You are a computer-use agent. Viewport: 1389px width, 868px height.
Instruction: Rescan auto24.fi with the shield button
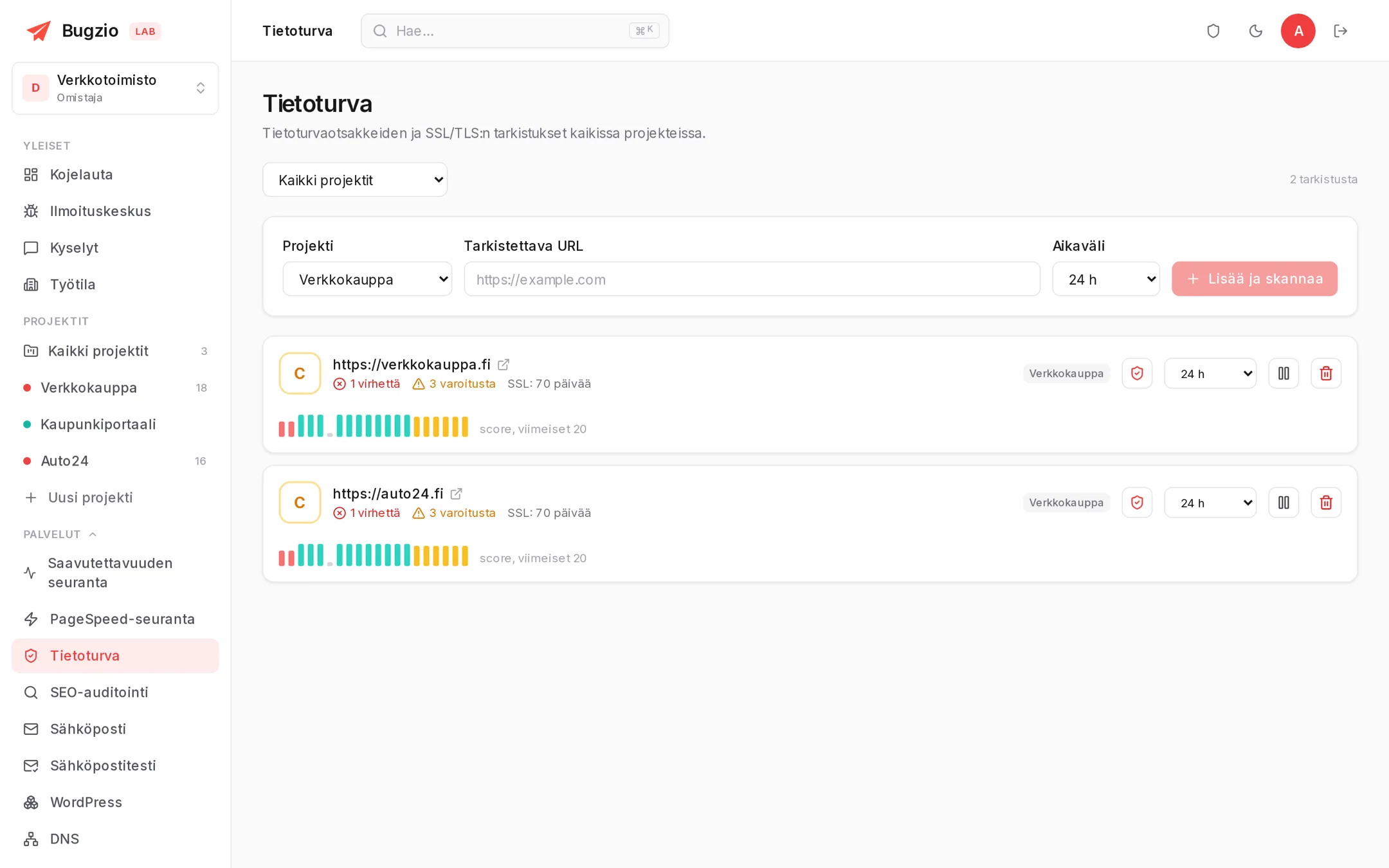pos(1137,503)
